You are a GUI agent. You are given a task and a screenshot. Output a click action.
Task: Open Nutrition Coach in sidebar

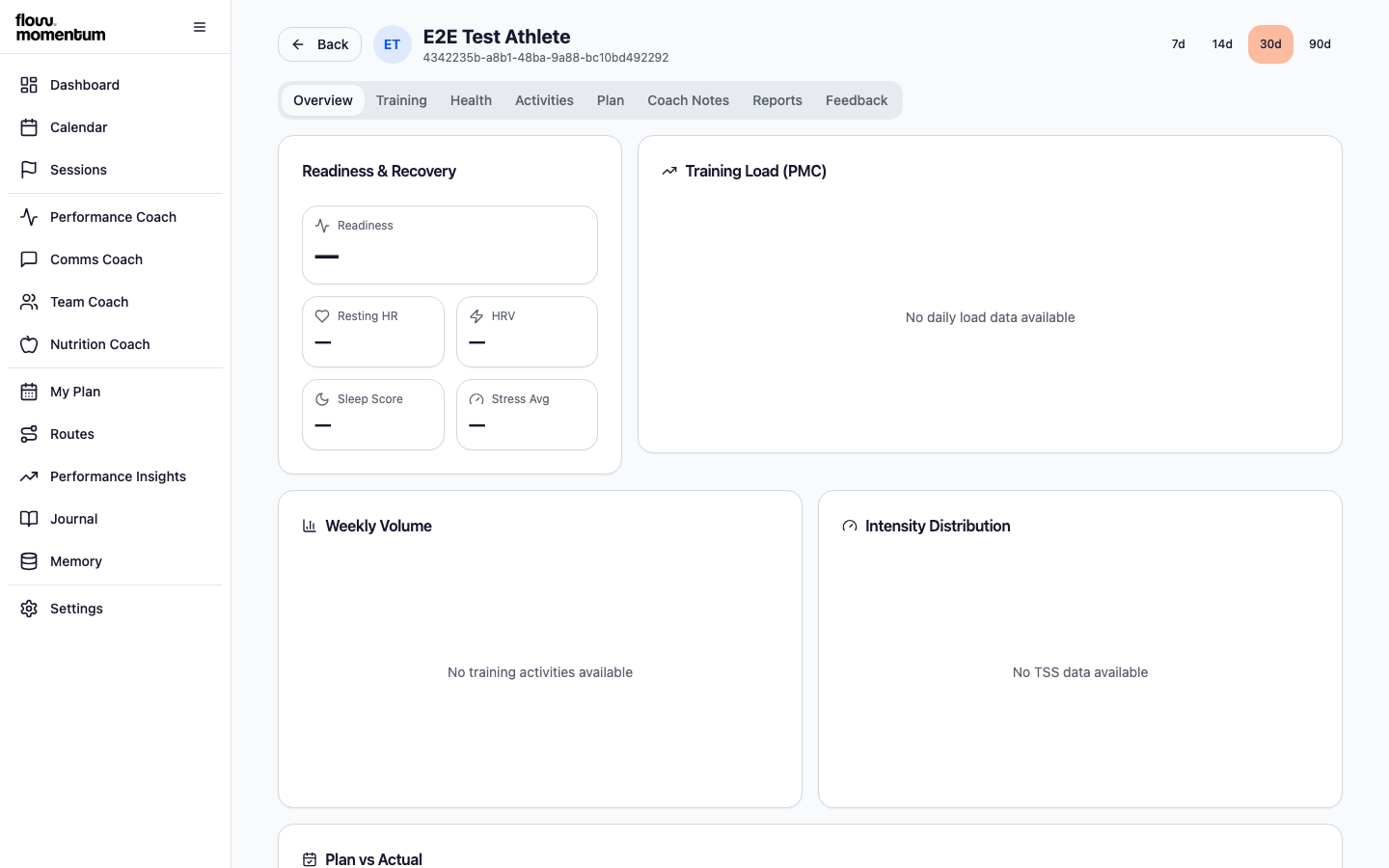116,344
